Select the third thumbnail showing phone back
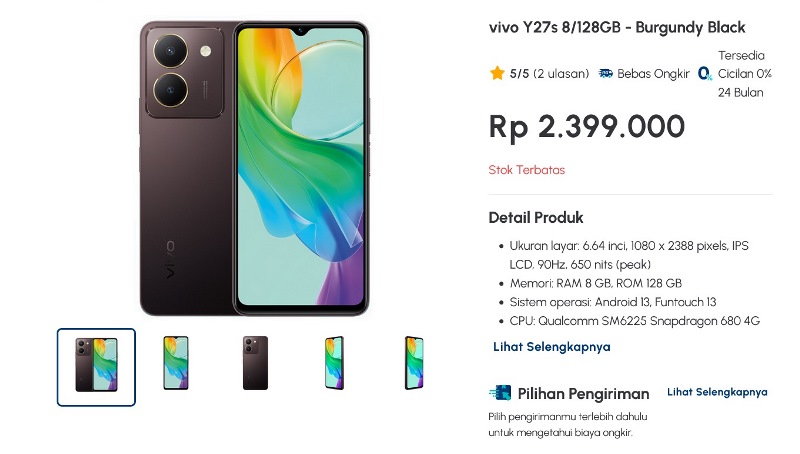Image resolution: width=800 pixels, height=454 pixels. tap(256, 363)
